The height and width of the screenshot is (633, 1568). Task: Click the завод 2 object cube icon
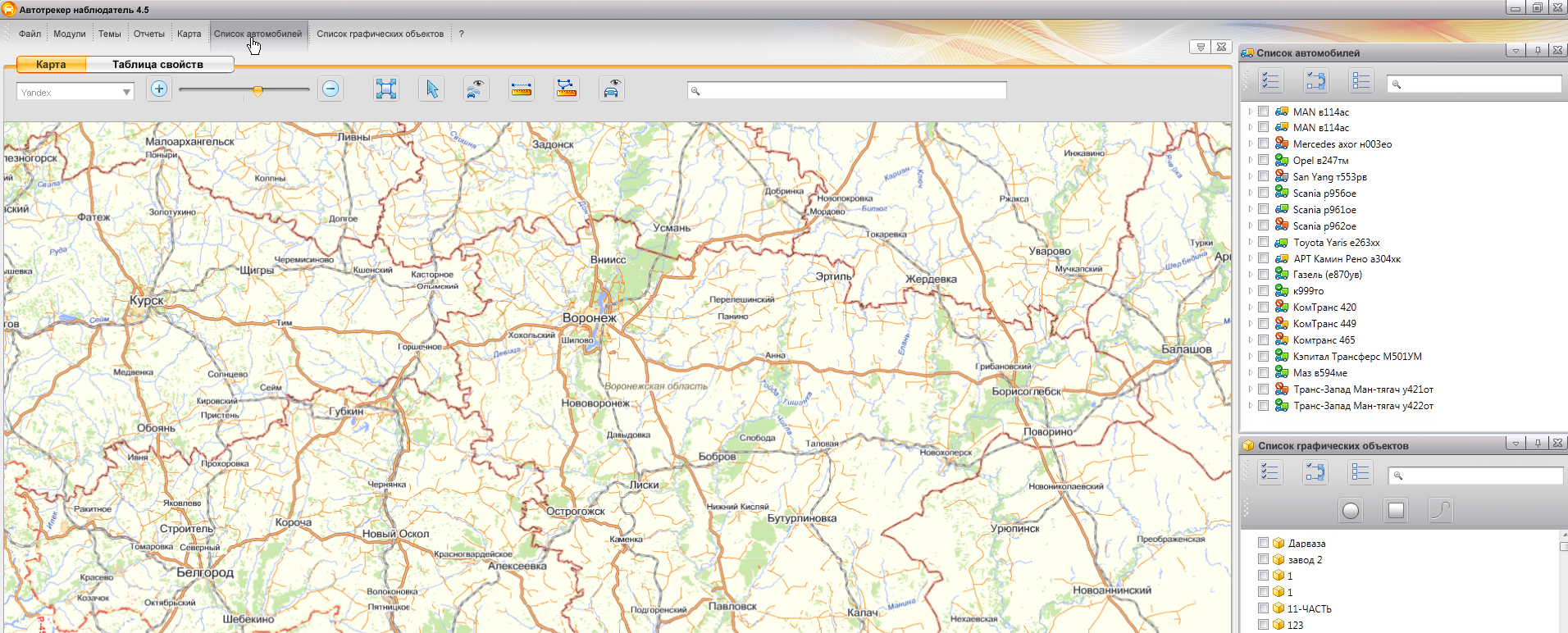[x=1279, y=559]
